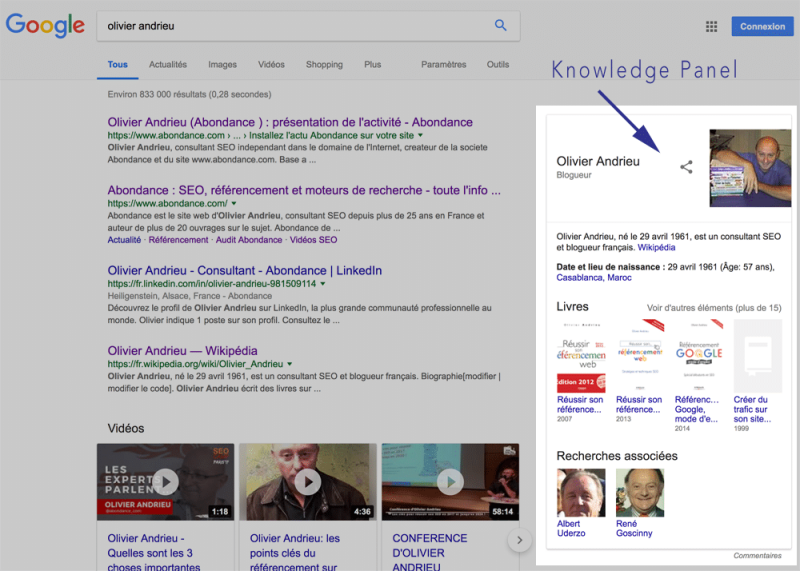Click the Actualité sitelink

coord(124,240)
